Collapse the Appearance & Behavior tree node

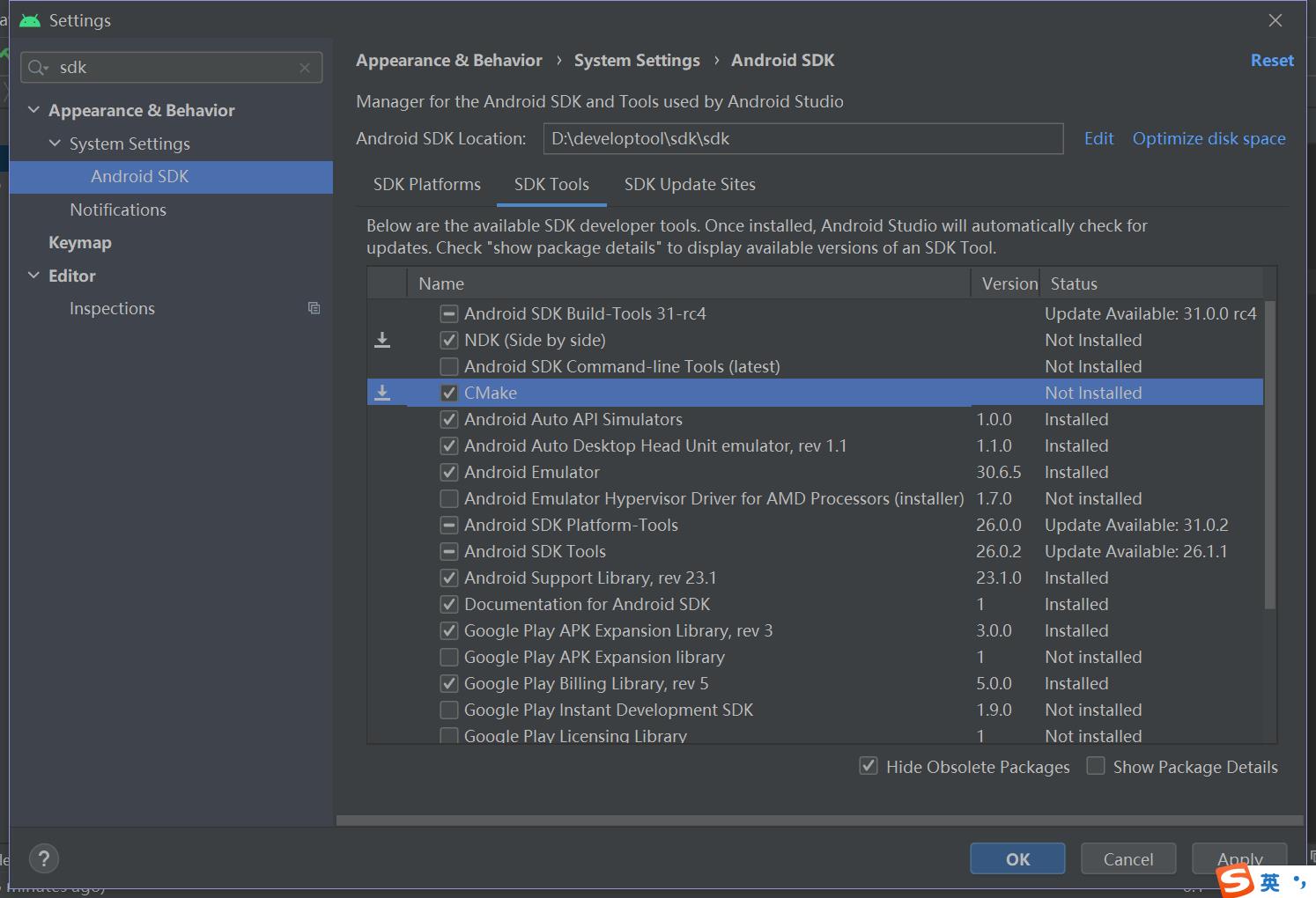33,110
